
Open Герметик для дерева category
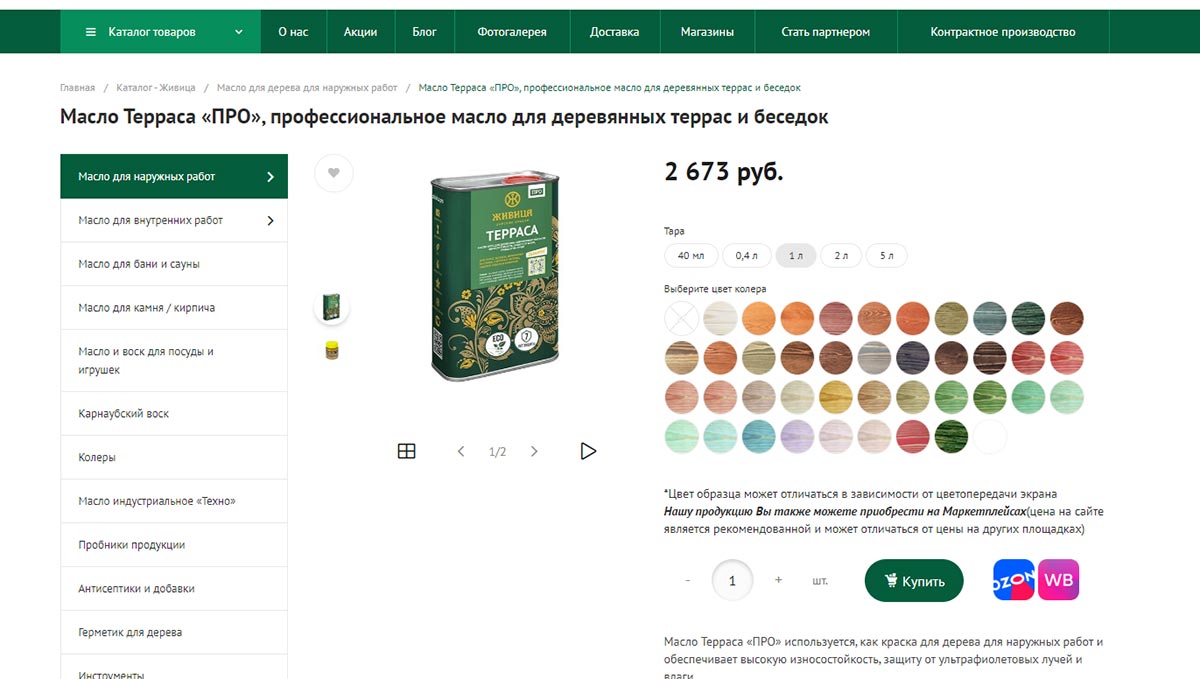(174, 633)
